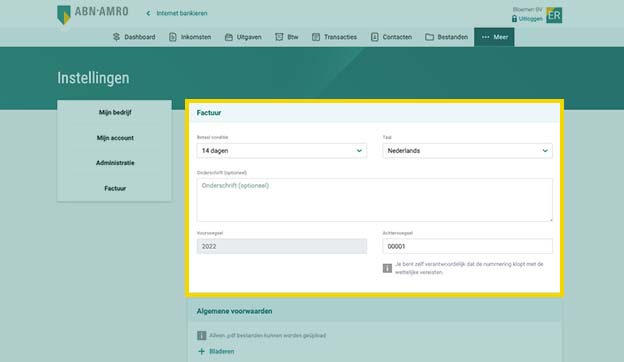The image size is (624, 362).
Task: Open the Inkomsten tab
Action: point(190,37)
